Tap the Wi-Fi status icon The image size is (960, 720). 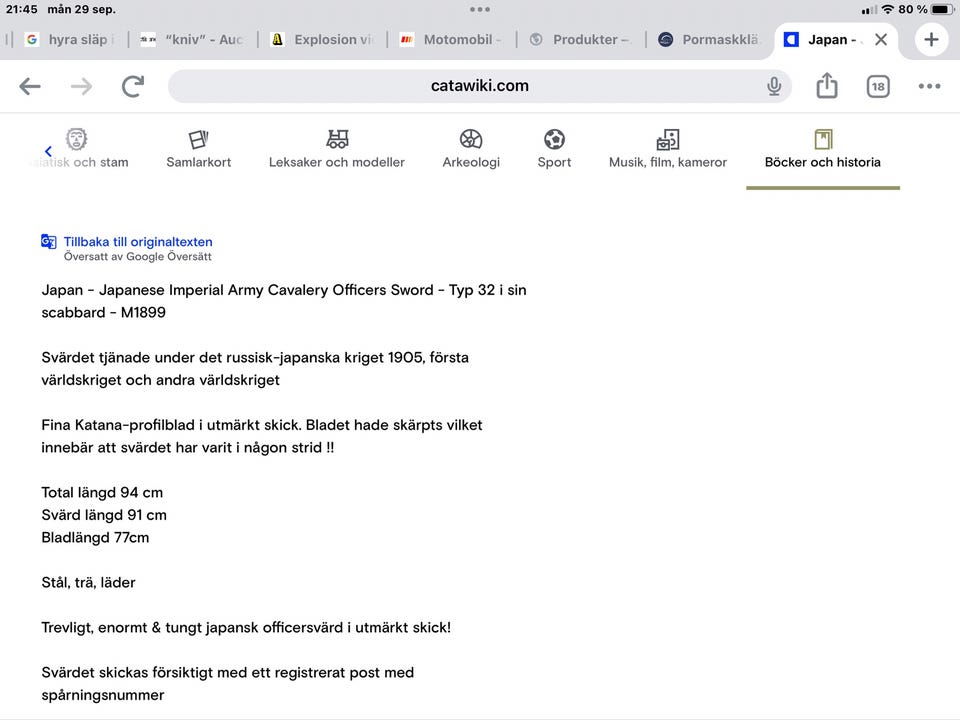(x=888, y=9)
